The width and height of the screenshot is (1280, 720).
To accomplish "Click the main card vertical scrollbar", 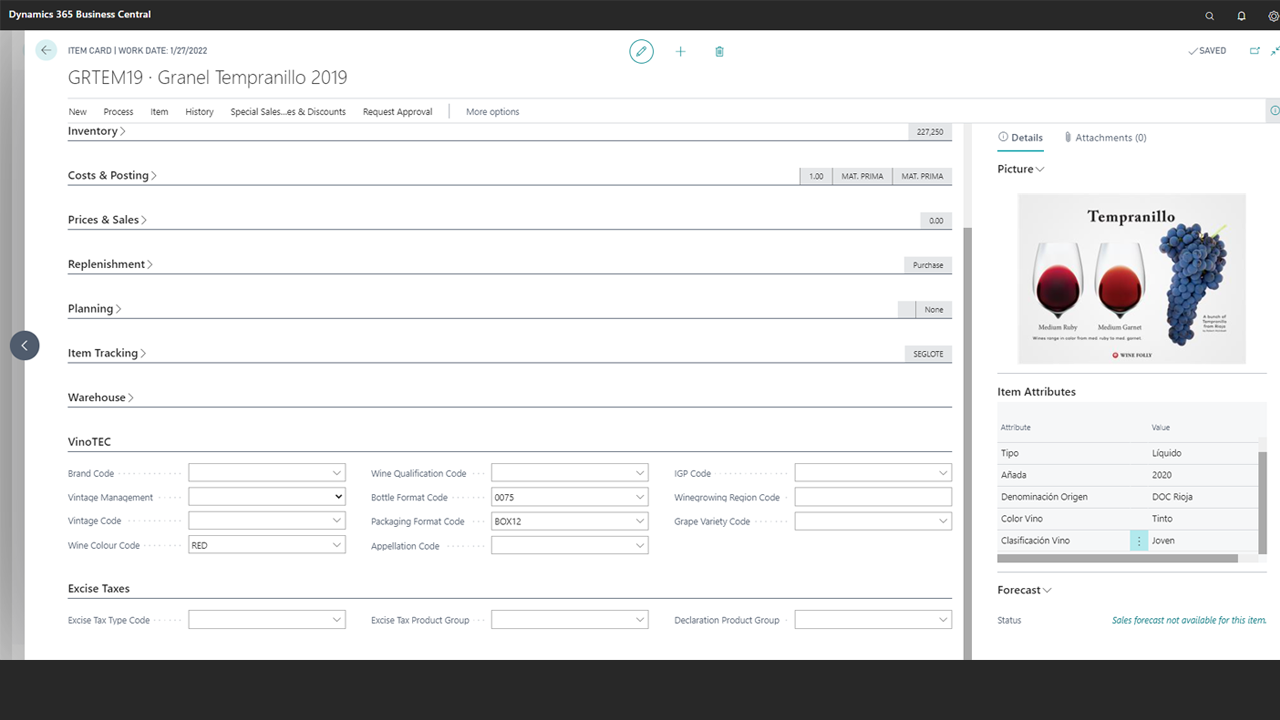I will [x=967, y=442].
